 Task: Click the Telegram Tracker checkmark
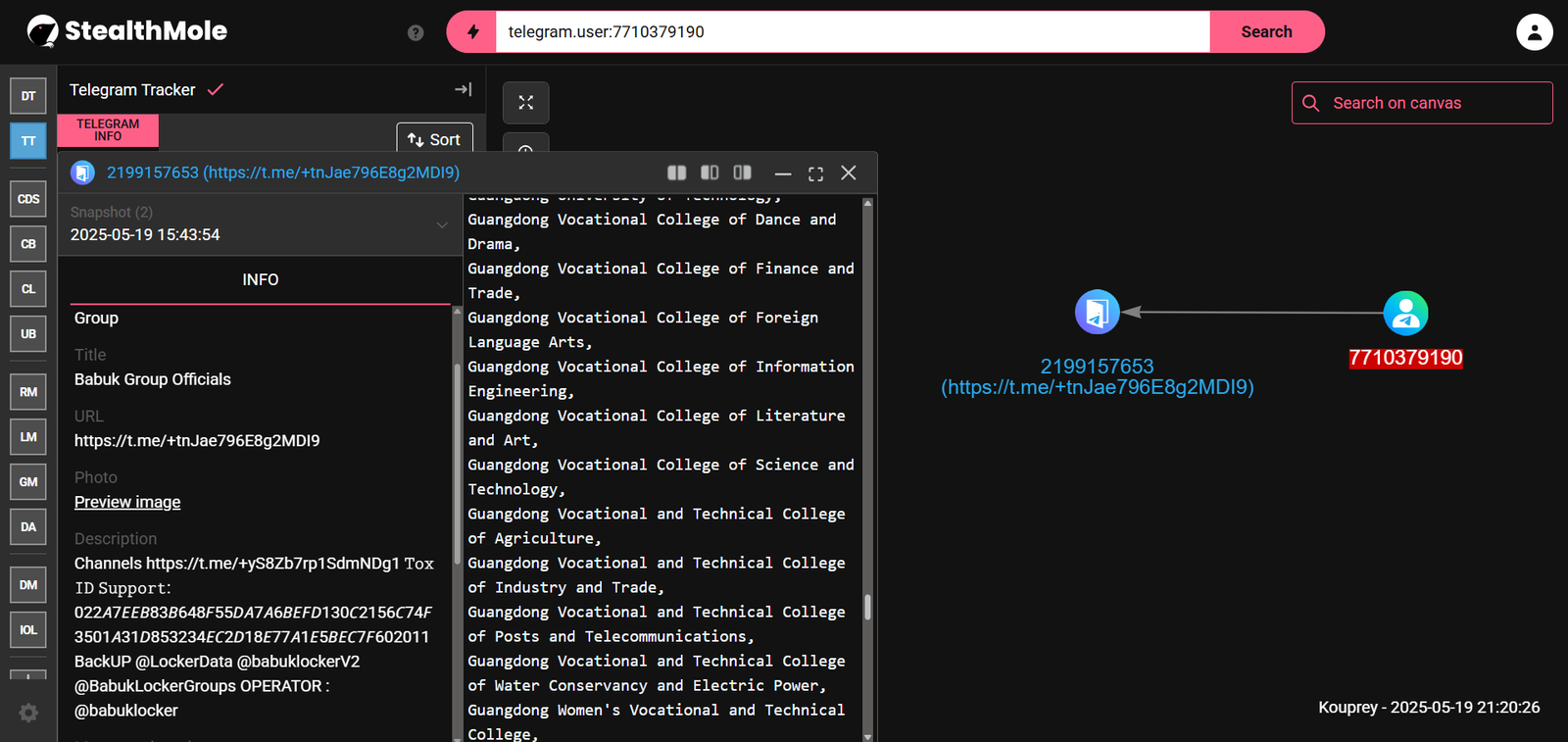pos(216,89)
